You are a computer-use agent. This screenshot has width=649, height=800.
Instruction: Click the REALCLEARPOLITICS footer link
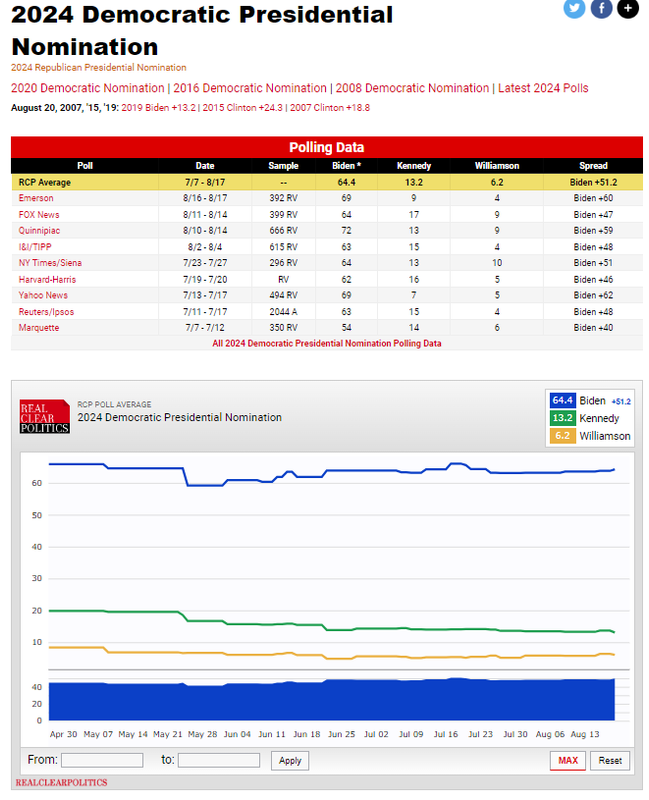pos(61,783)
